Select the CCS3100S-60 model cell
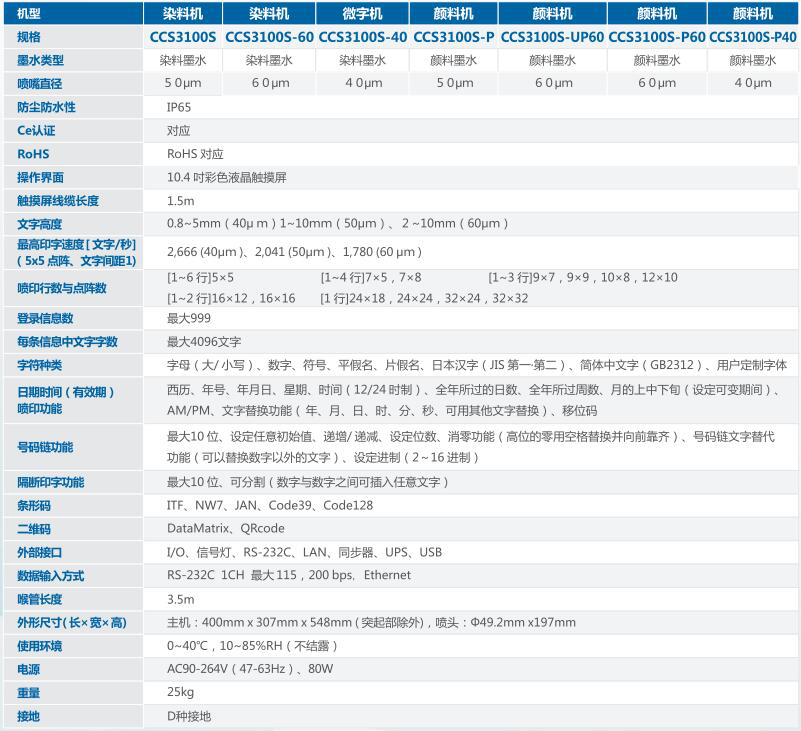The image size is (801, 731). [x=269, y=37]
